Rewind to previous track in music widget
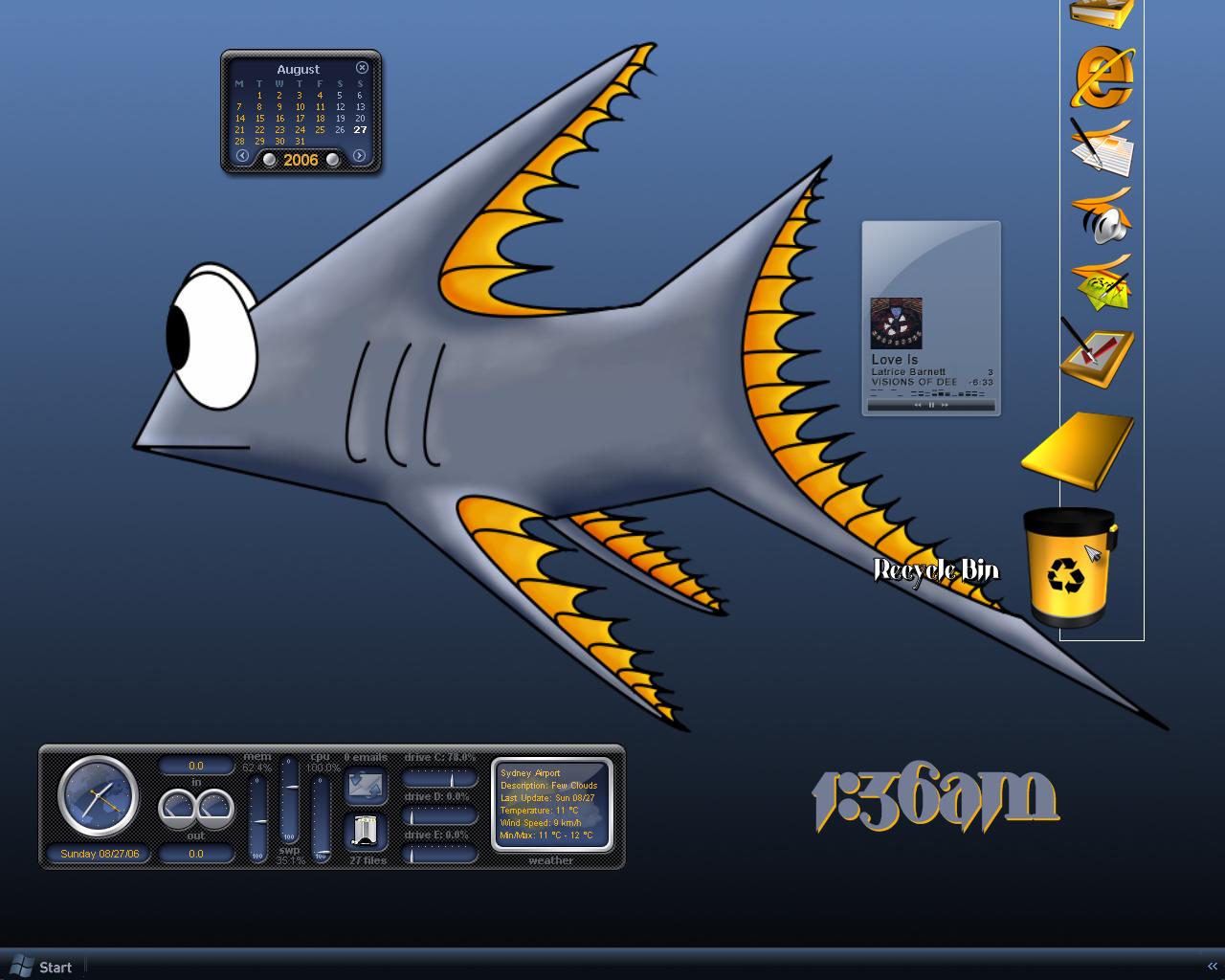 [x=918, y=405]
